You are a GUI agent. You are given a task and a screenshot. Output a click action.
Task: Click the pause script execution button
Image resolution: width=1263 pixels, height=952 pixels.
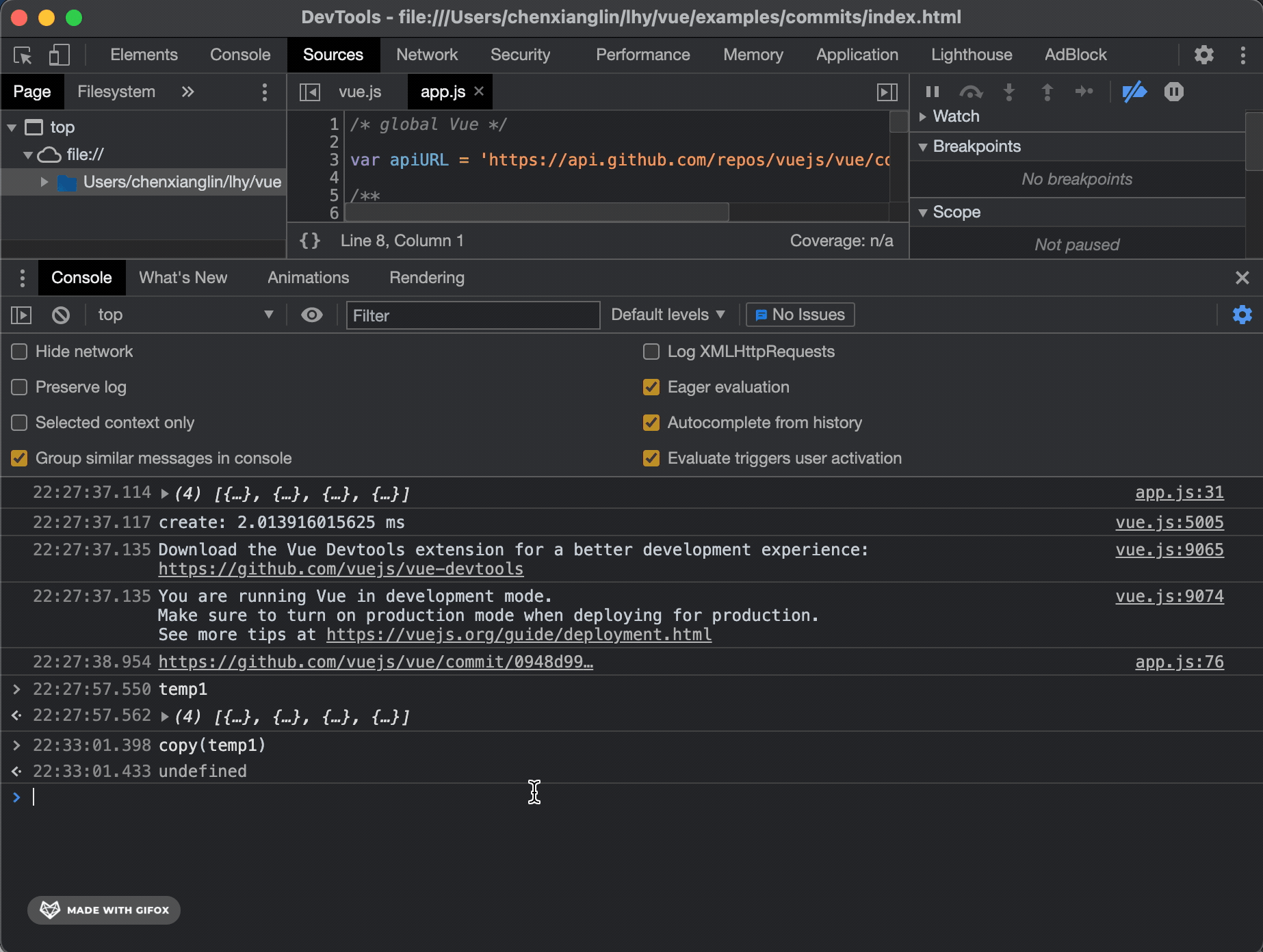tap(932, 92)
